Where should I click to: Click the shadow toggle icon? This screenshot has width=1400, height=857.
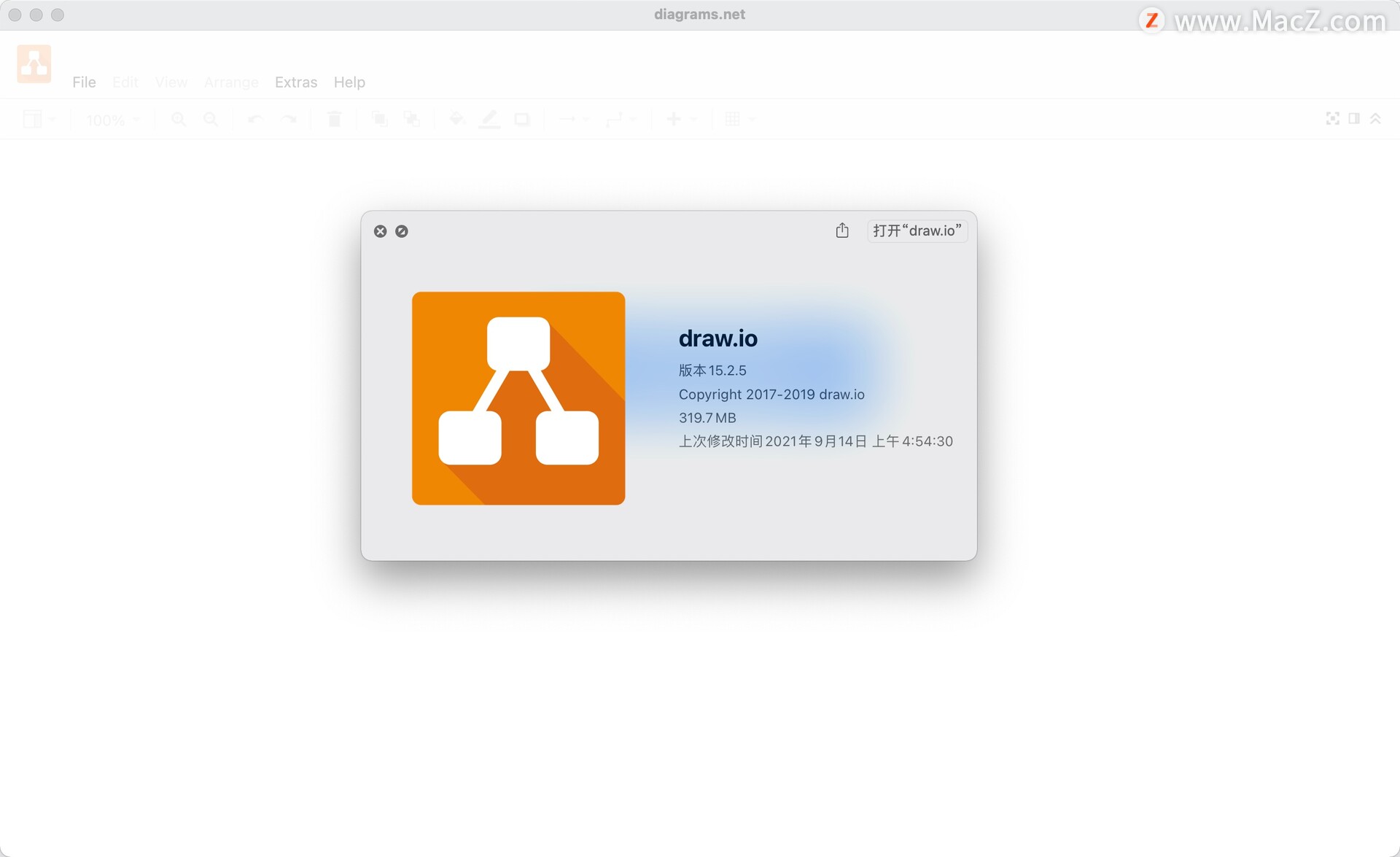pos(522,119)
